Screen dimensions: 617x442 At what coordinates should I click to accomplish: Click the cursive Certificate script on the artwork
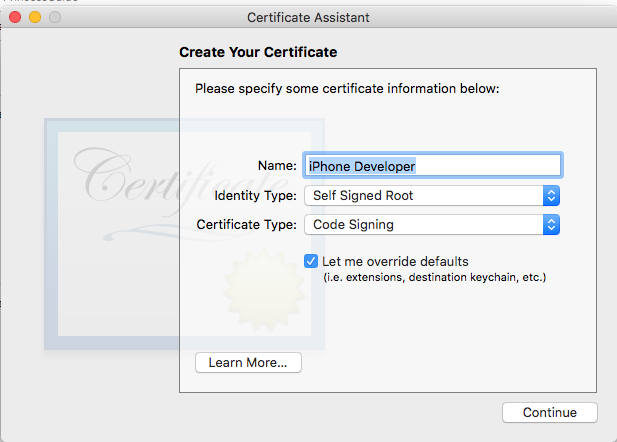pyautogui.click(x=181, y=179)
